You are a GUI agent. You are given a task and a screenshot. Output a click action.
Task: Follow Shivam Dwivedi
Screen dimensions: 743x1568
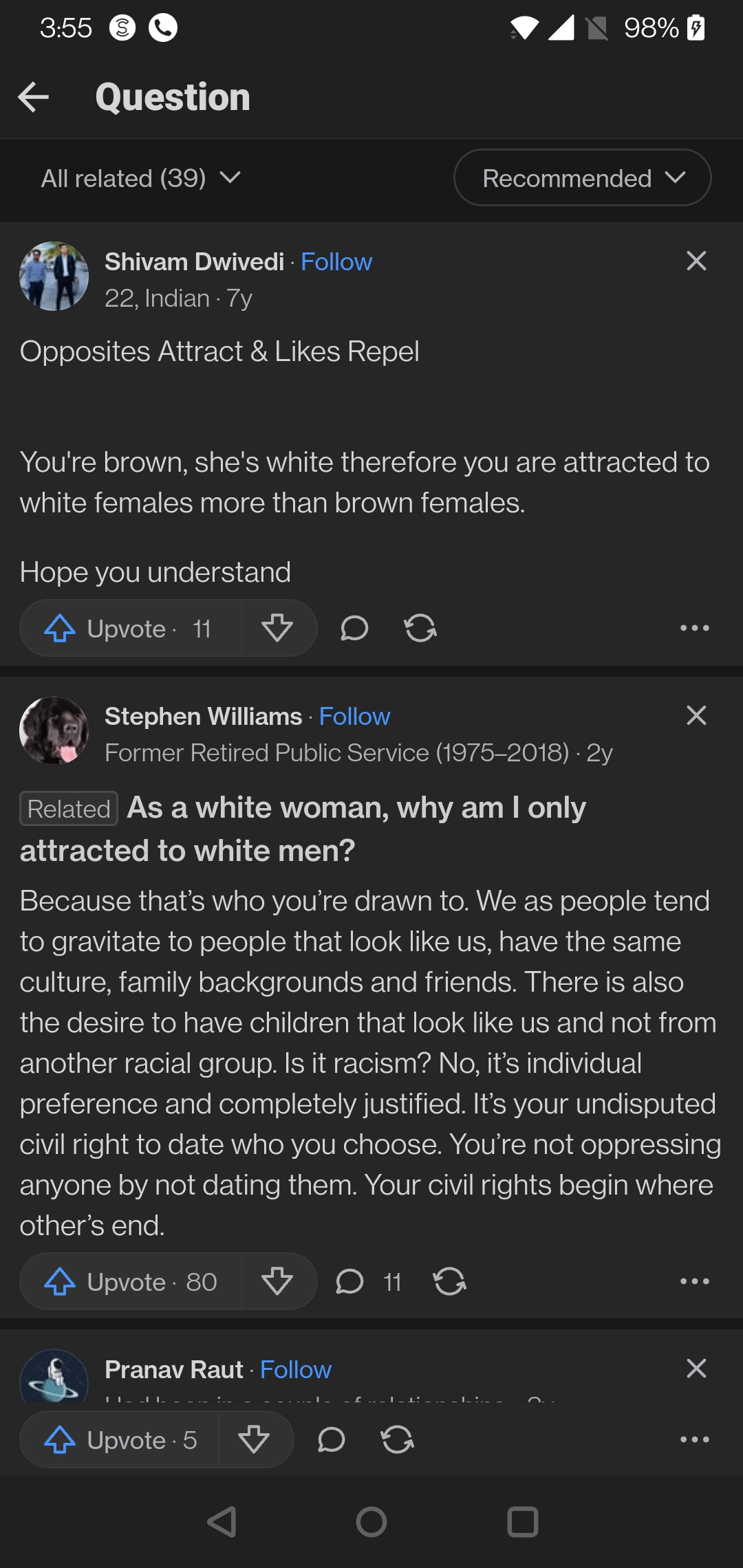[336, 262]
